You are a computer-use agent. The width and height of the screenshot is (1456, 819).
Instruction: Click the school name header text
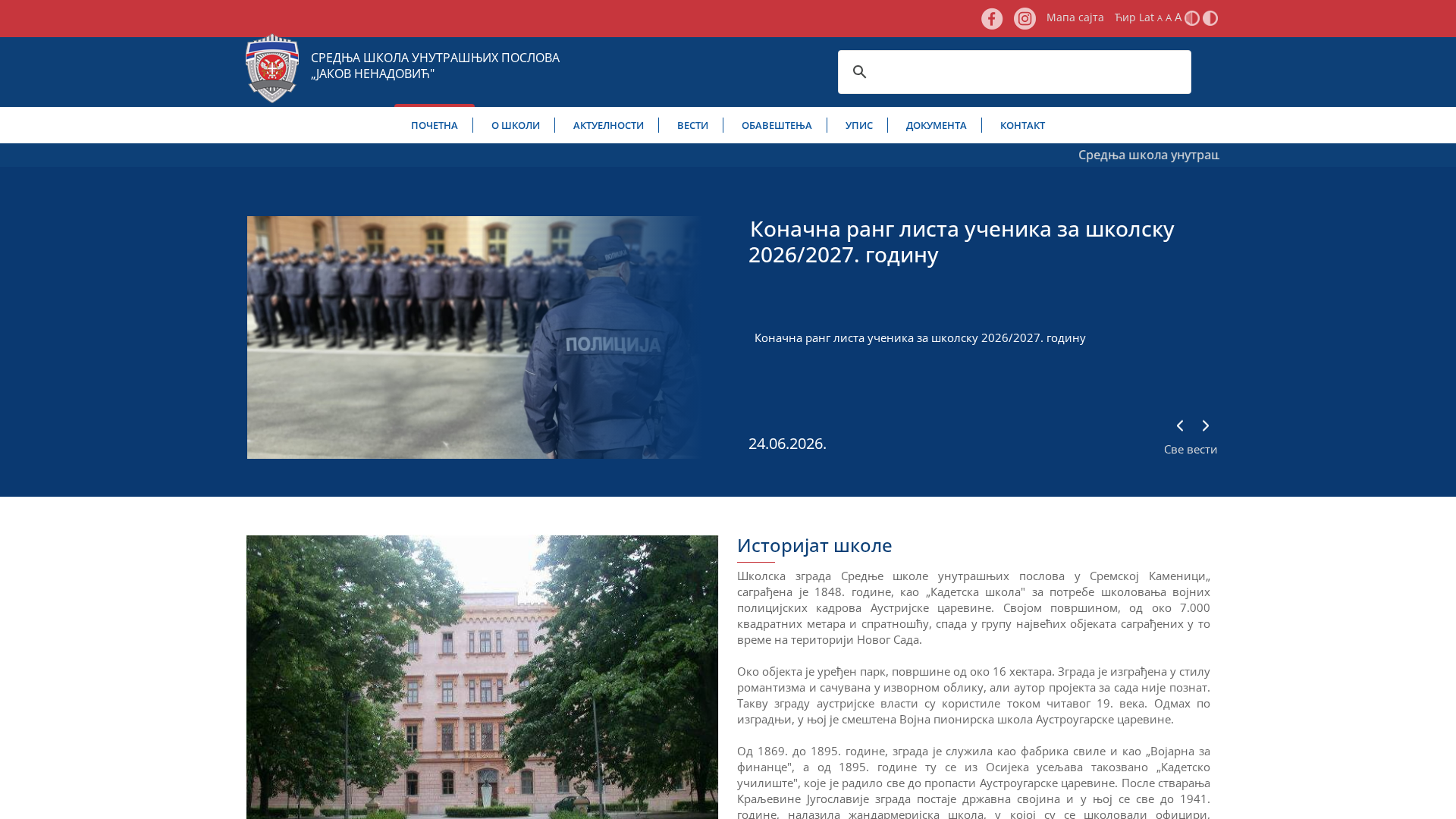click(x=435, y=66)
